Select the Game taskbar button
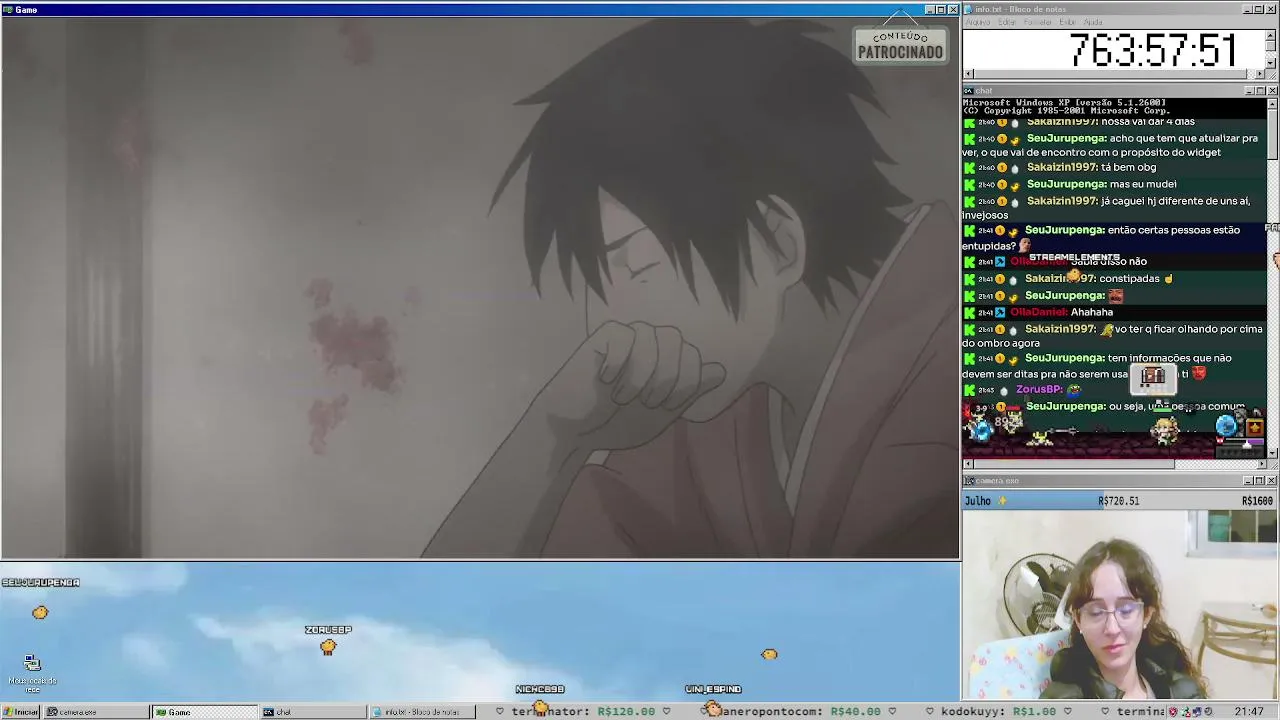Image resolution: width=1280 pixels, height=720 pixels. pyautogui.click(x=204, y=712)
